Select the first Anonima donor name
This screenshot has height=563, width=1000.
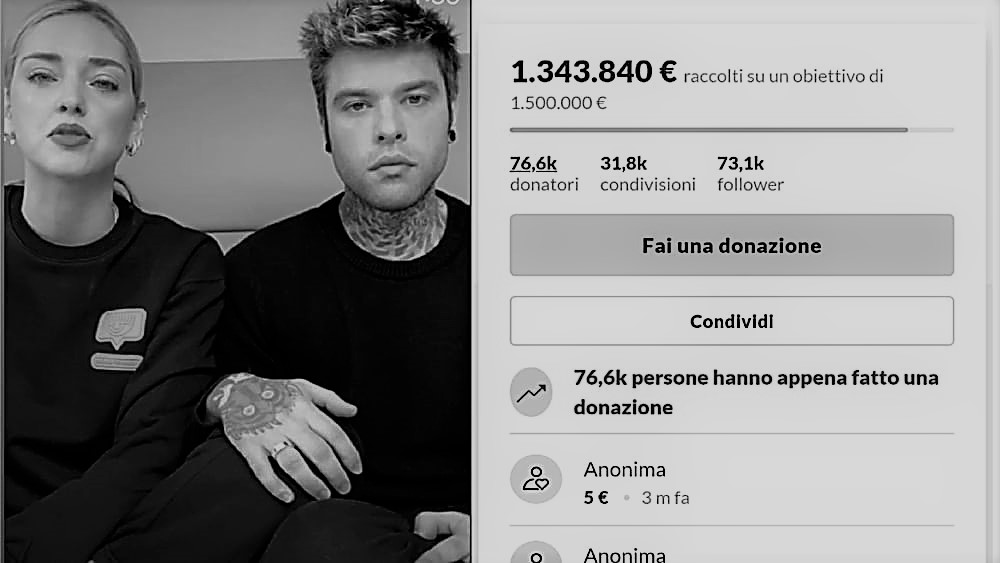tap(624, 470)
